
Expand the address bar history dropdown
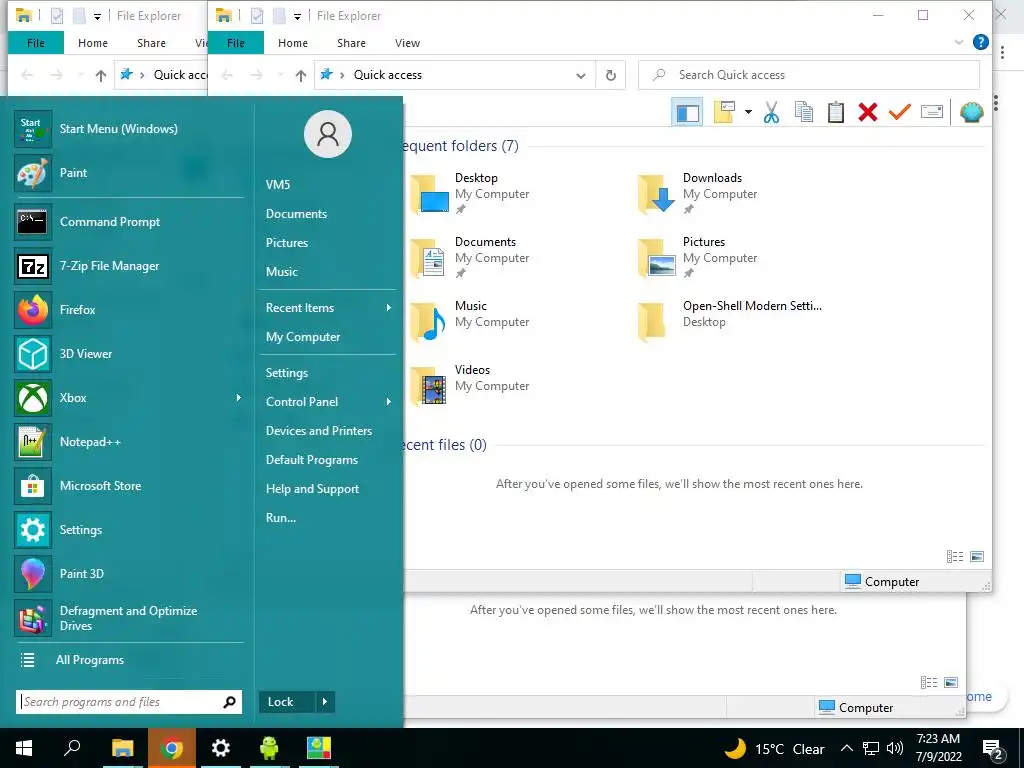coord(581,76)
